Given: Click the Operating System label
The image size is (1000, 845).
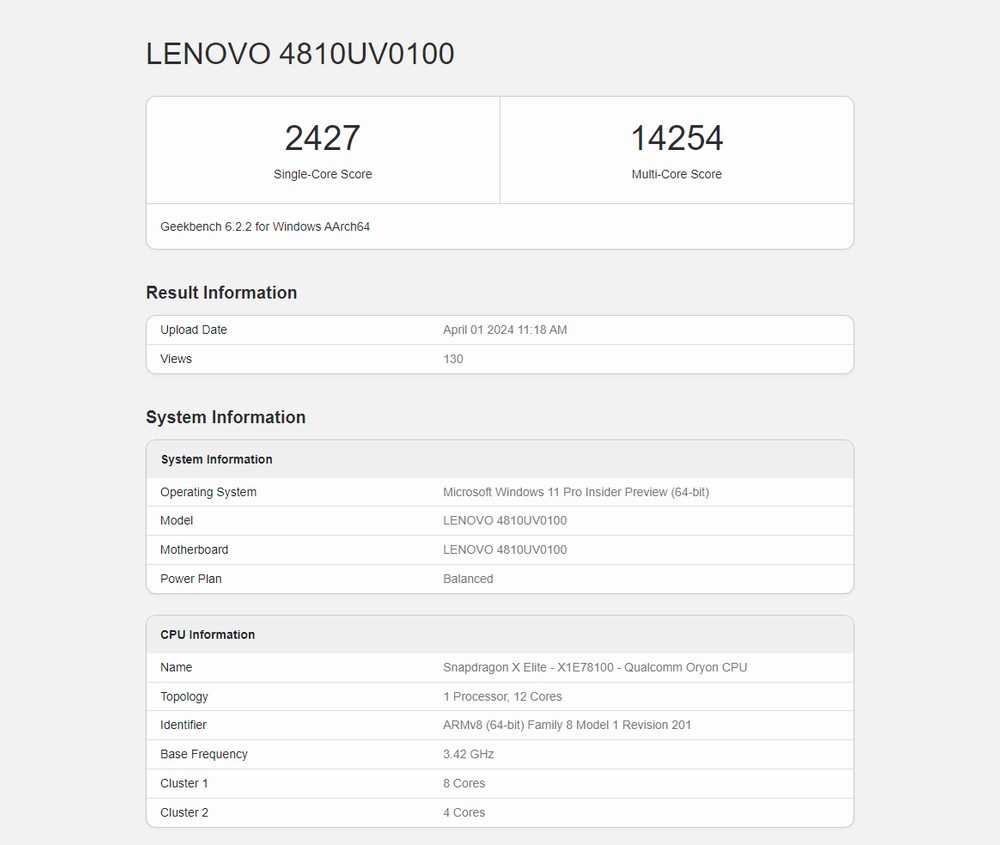Looking at the screenshot, I should point(208,492).
